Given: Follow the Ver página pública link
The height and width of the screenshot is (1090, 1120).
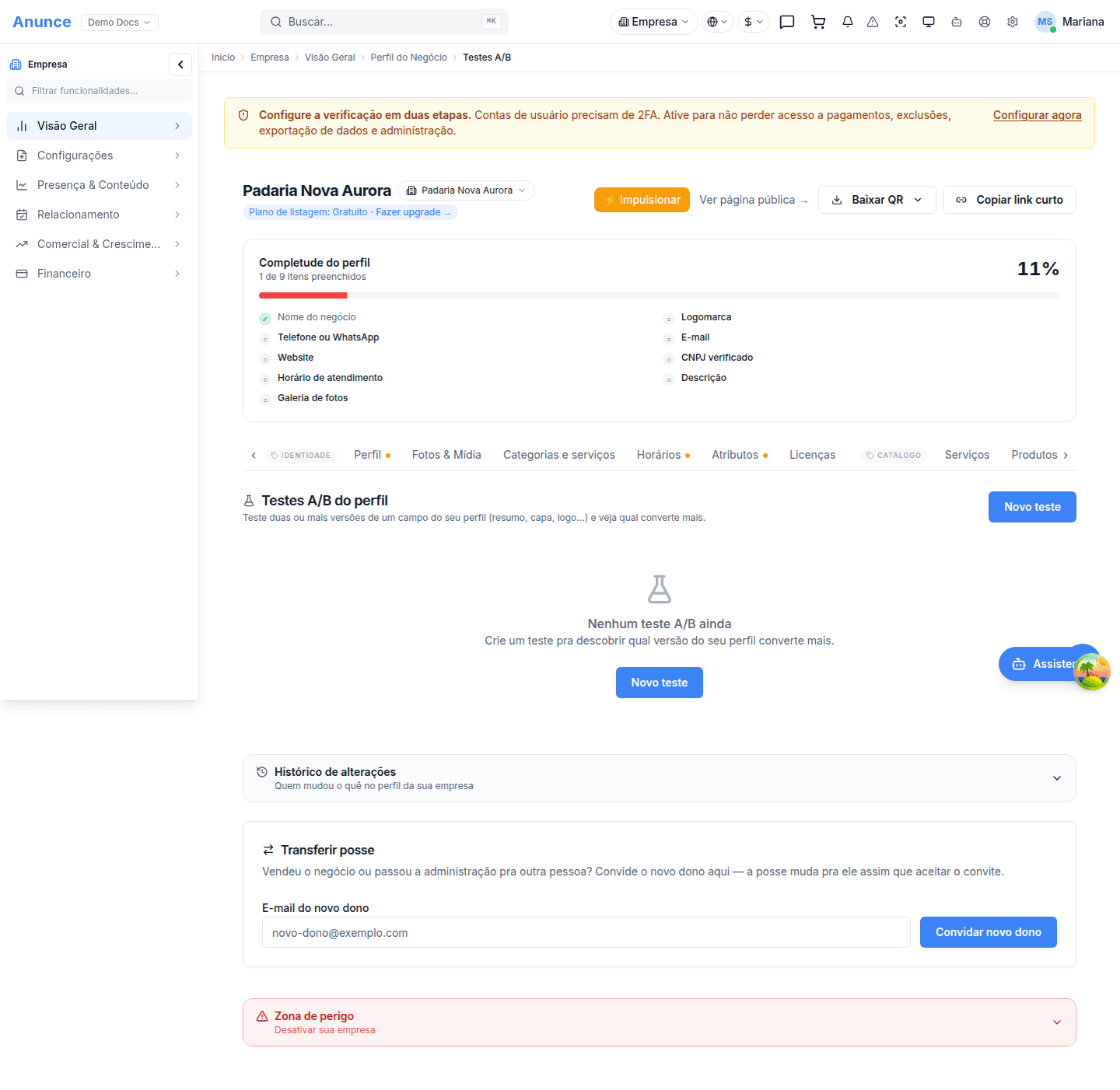Looking at the screenshot, I should click(753, 200).
